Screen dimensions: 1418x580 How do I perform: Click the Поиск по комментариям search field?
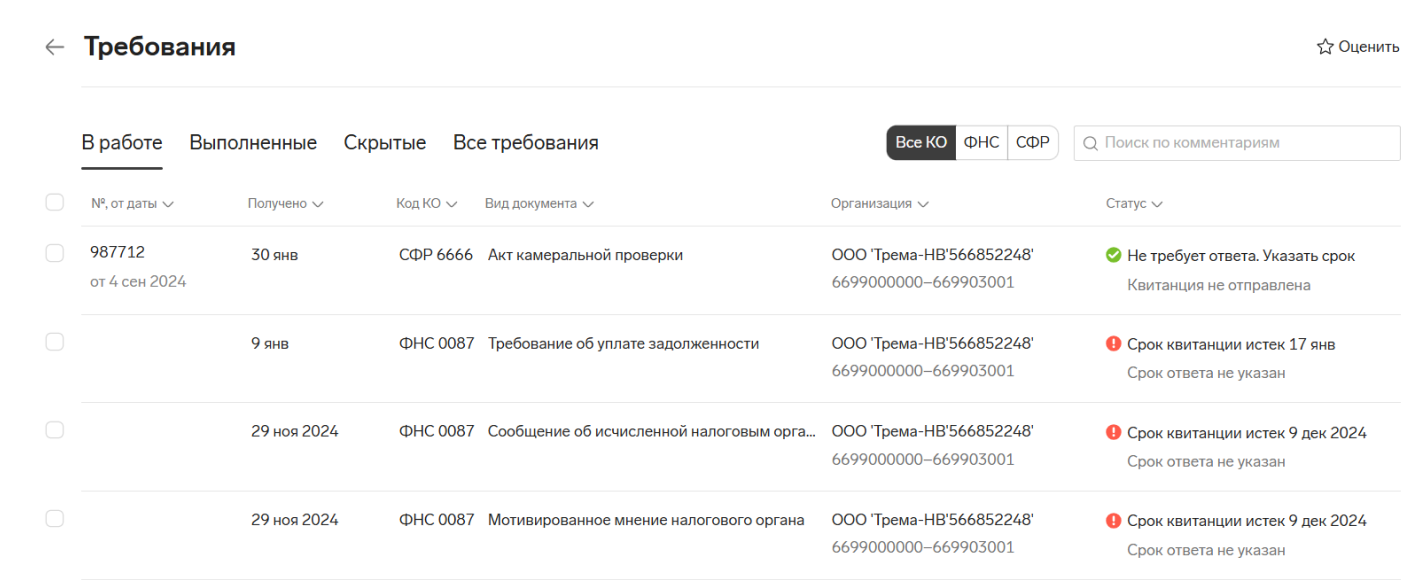click(x=1237, y=143)
